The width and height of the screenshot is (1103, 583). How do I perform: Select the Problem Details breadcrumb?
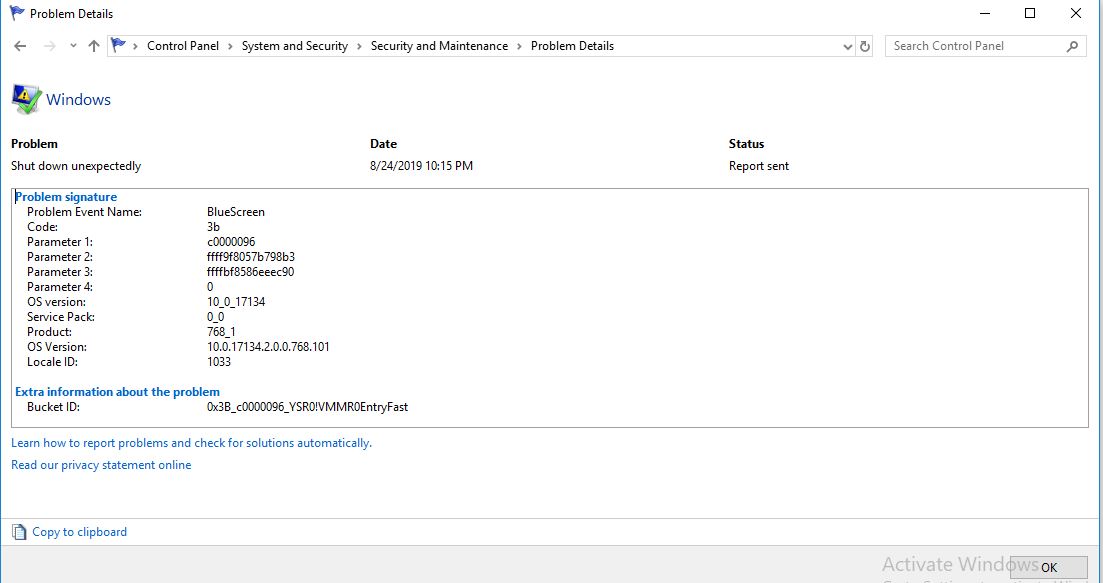coord(572,46)
